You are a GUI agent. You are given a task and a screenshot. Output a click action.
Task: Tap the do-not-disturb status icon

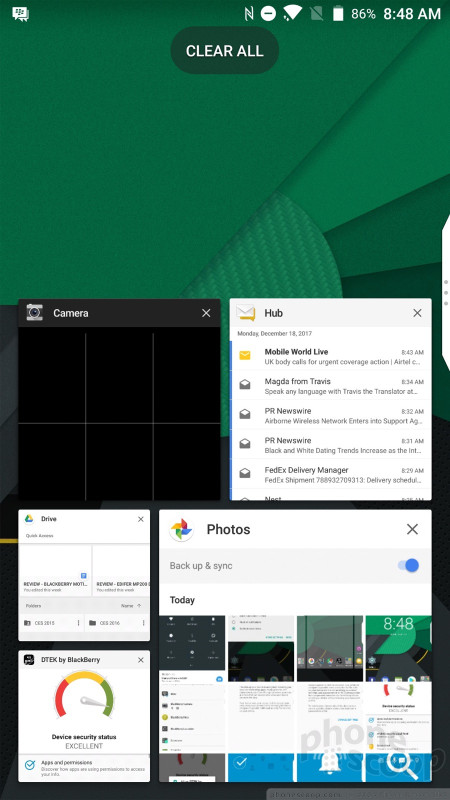[268, 14]
